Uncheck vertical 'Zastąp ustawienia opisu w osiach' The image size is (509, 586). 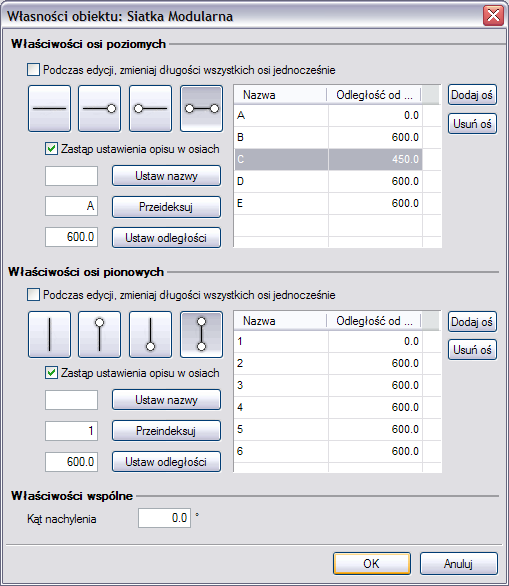coord(51,373)
